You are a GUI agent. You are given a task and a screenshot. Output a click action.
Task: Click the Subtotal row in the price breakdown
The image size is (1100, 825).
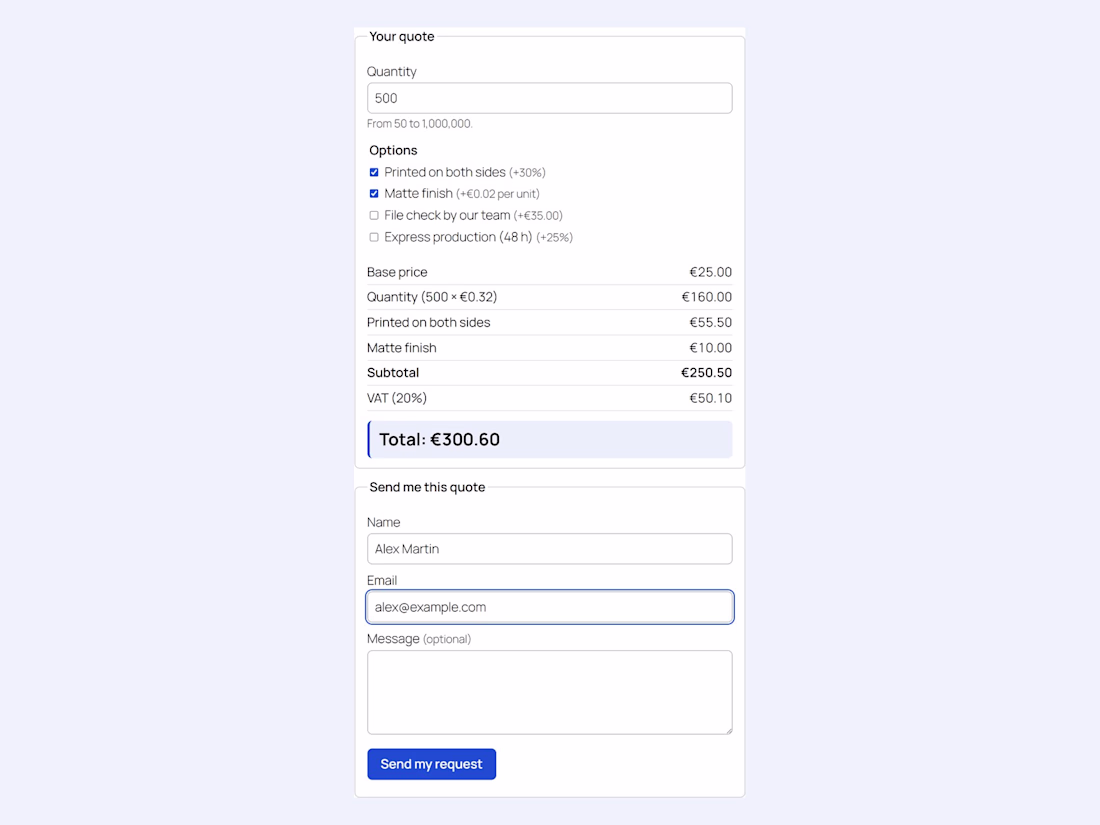coord(549,373)
